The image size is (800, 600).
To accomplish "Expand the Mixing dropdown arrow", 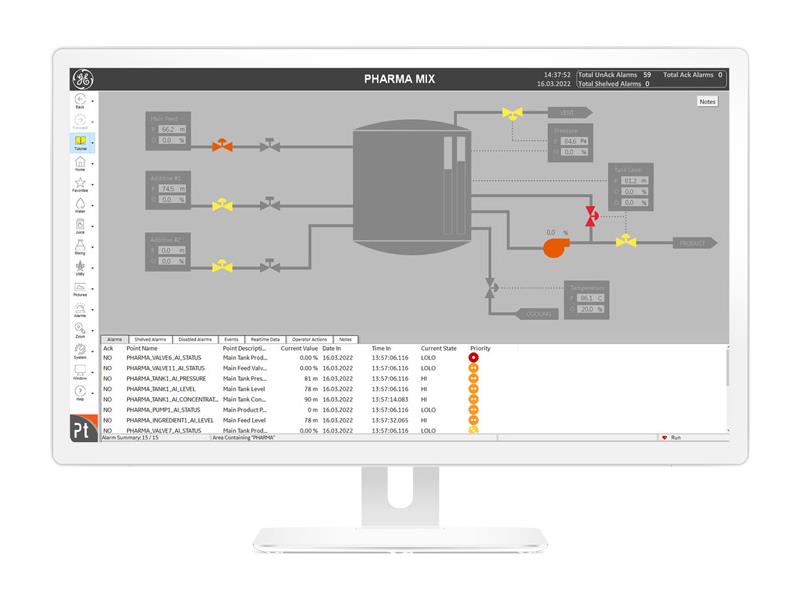I will 92,247.
